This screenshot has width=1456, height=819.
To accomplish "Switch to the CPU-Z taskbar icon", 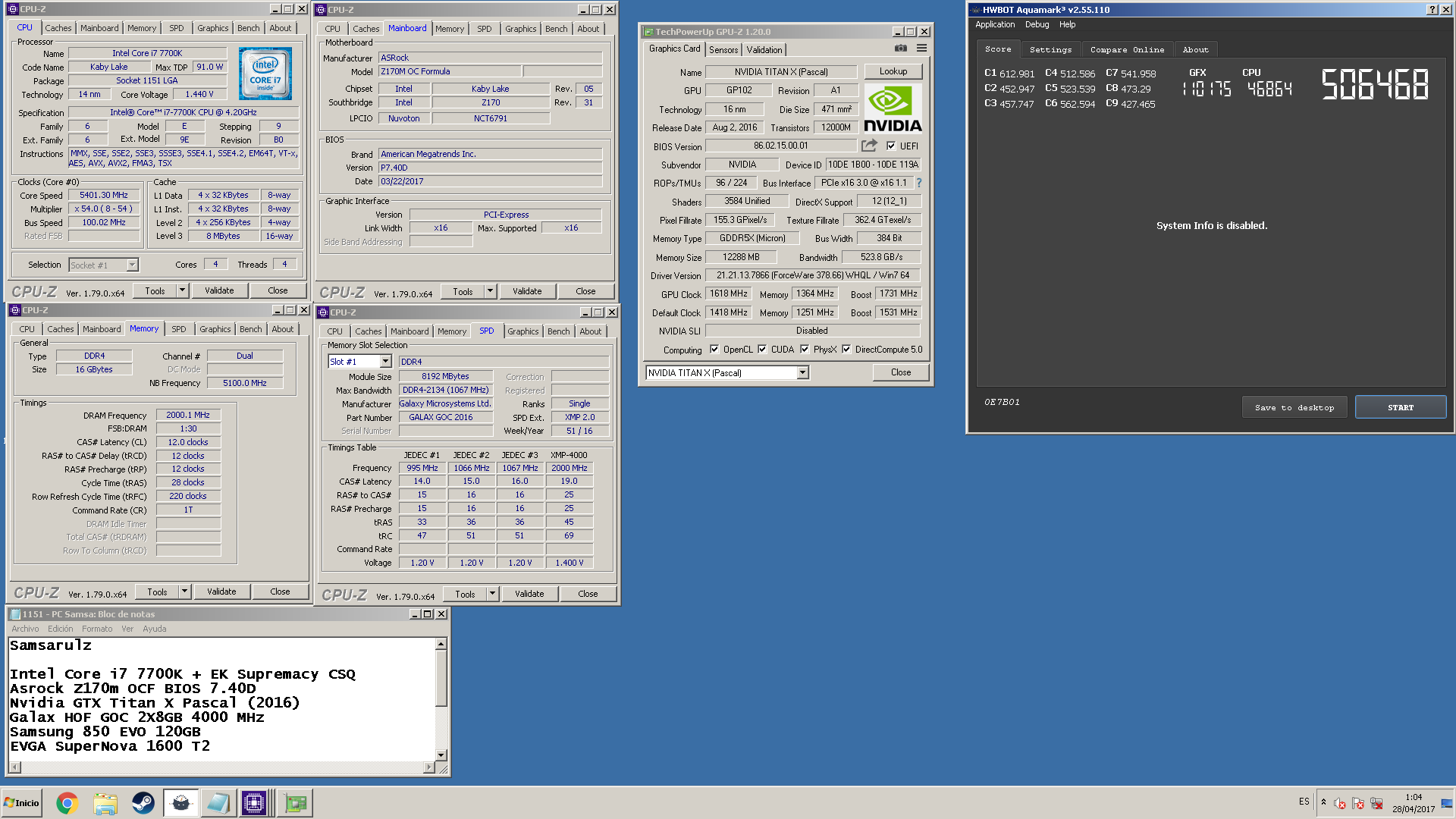I will click(254, 803).
